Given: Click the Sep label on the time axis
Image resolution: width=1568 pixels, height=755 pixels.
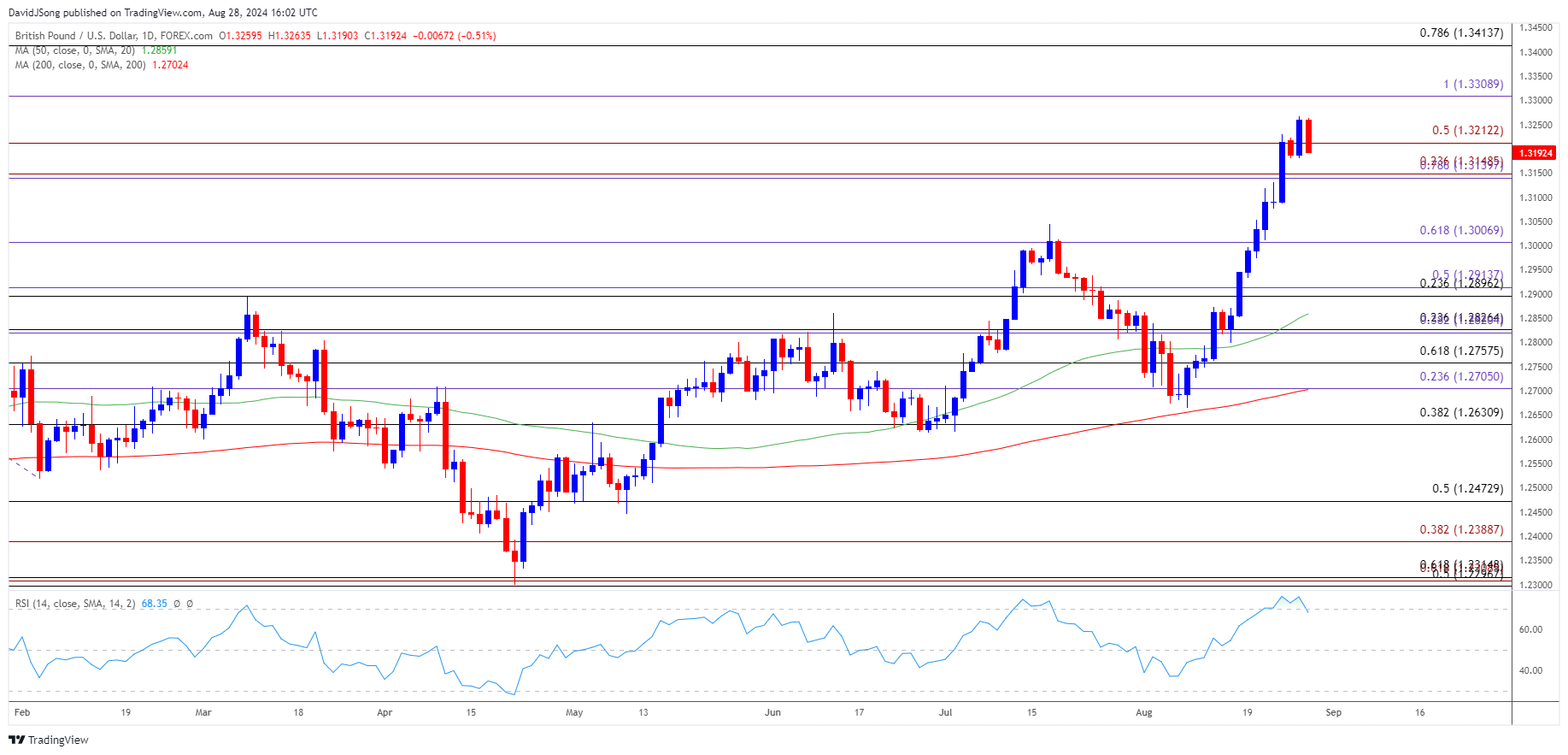Looking at the screenshot, I should click(1334, 713).
